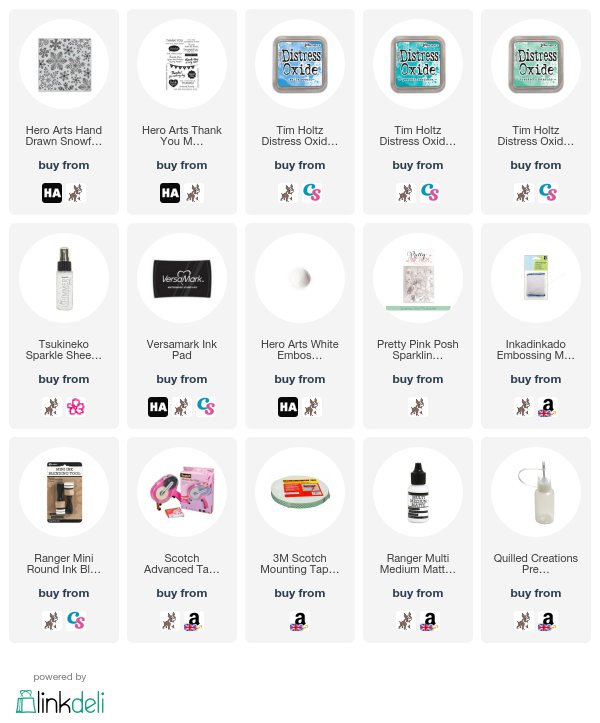Viewport: 600px width, 723px height.
Task: Click dog store icon under Pretty Pink Posh Sparkling
Action: 418,407
